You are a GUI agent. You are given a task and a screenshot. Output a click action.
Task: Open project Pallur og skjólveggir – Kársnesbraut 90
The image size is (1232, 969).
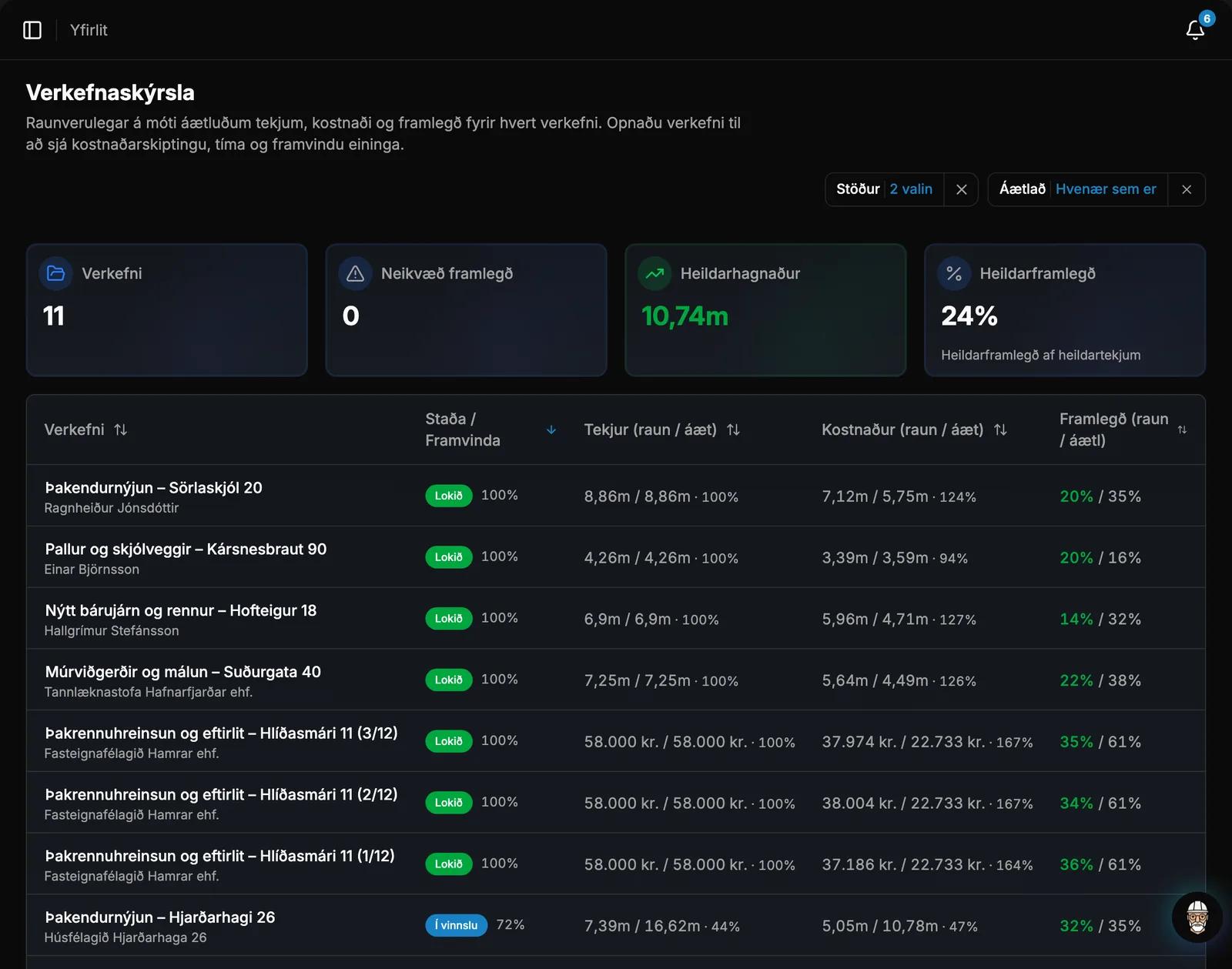(x=186, y=549)
